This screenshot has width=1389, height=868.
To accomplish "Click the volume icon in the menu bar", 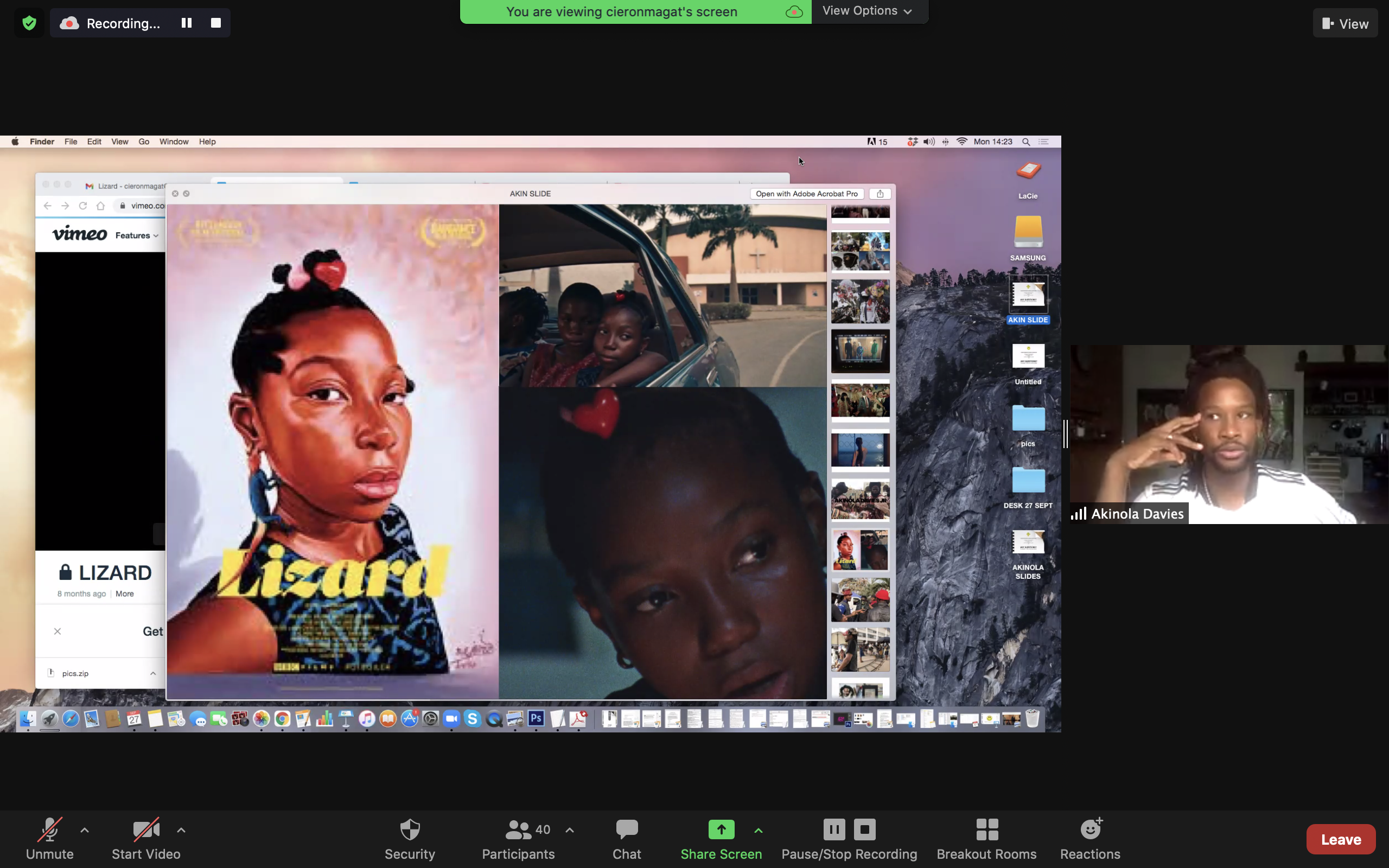I will (x=929, y=142).
